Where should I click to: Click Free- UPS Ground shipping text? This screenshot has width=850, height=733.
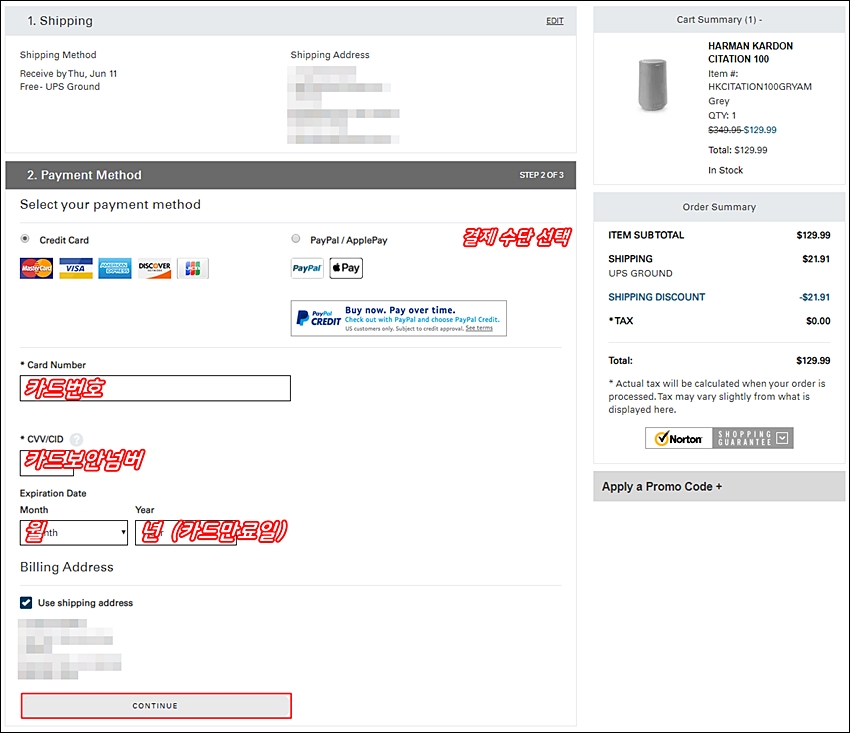60,87
